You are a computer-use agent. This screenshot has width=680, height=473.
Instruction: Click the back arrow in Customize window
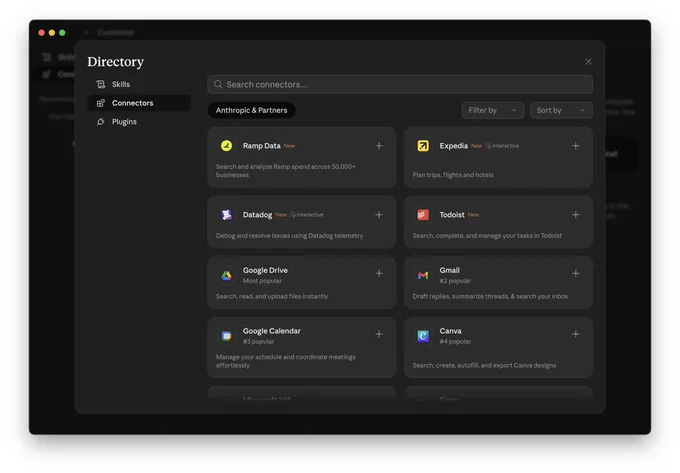(87, 32)
